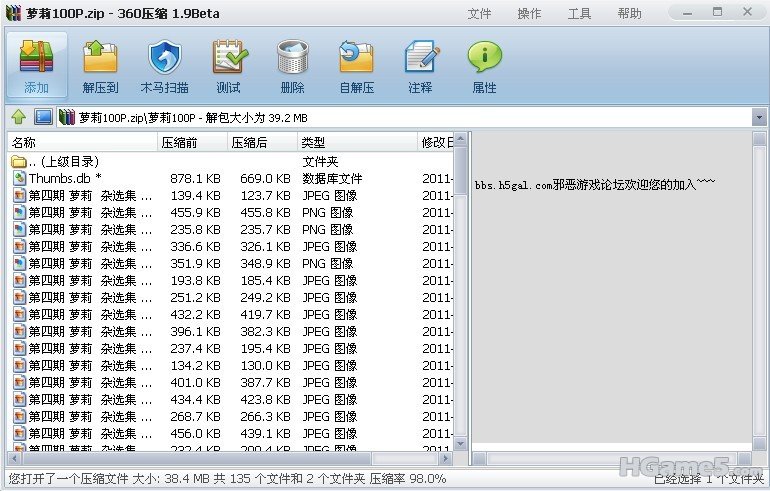
Task: Open the 文件 (File) menu
Action: (x=479, y=14)
